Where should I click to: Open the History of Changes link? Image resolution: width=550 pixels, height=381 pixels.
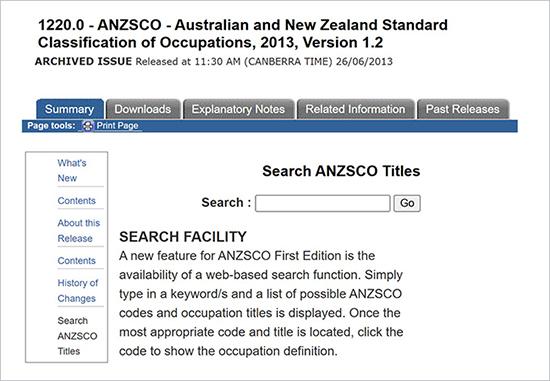pyautogui.click(x=78, y=290)
